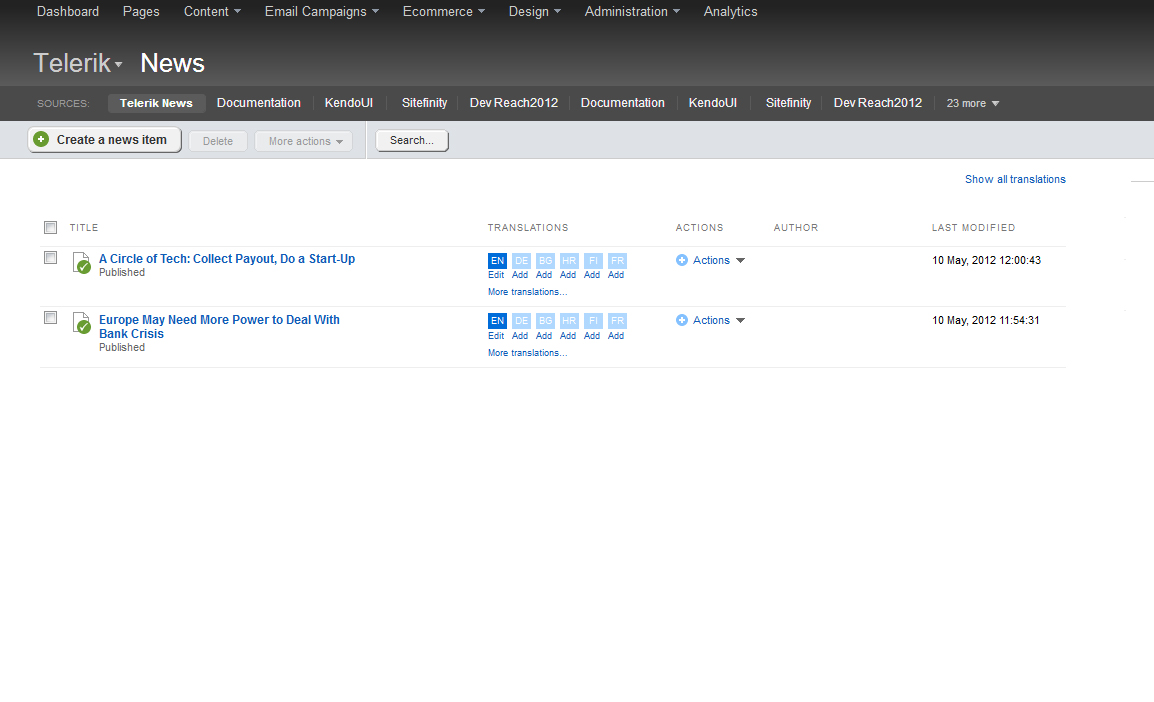Expand the 23 more sources dropdown
1154x702 pixels.
(x=972, y=104)
